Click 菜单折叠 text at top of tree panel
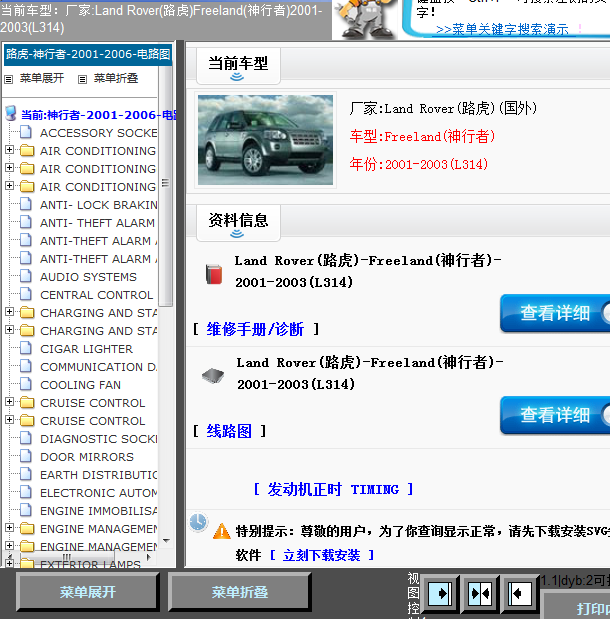 (116, 78)
